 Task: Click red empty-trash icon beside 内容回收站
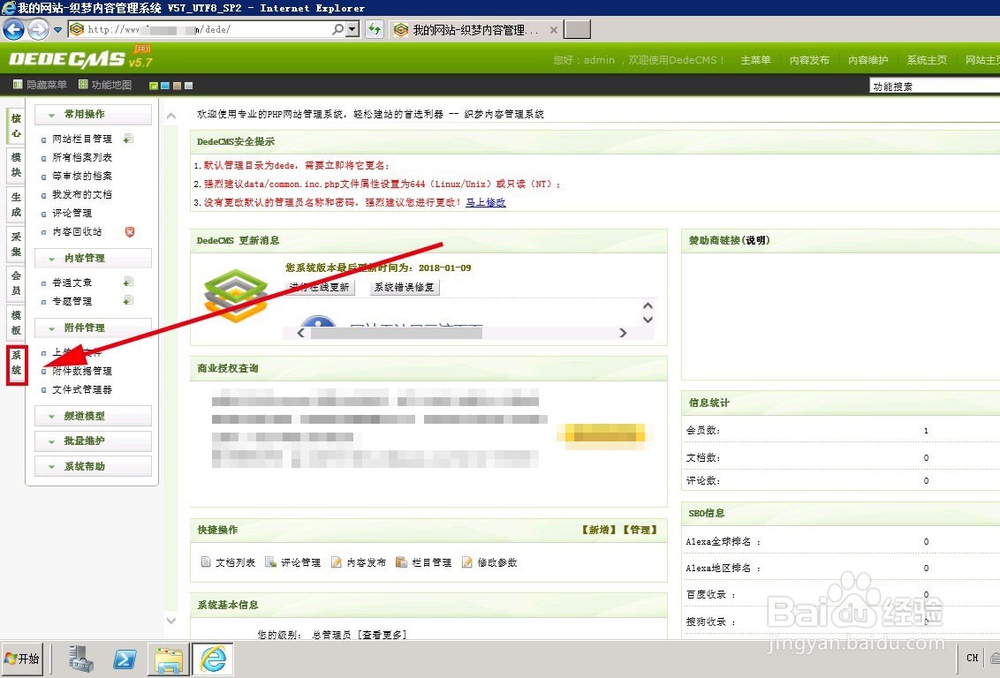[129, 232]
